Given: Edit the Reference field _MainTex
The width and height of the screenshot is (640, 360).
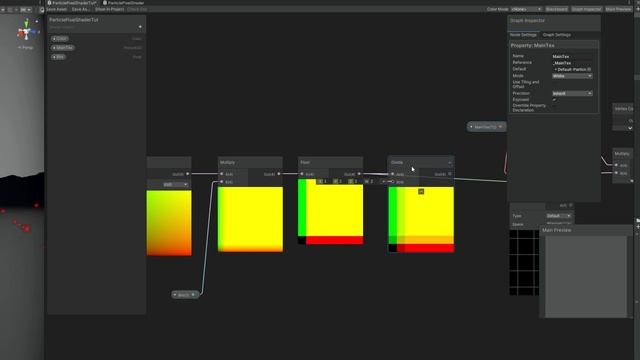Looking at the screenshot, I should tap(572, 63).
